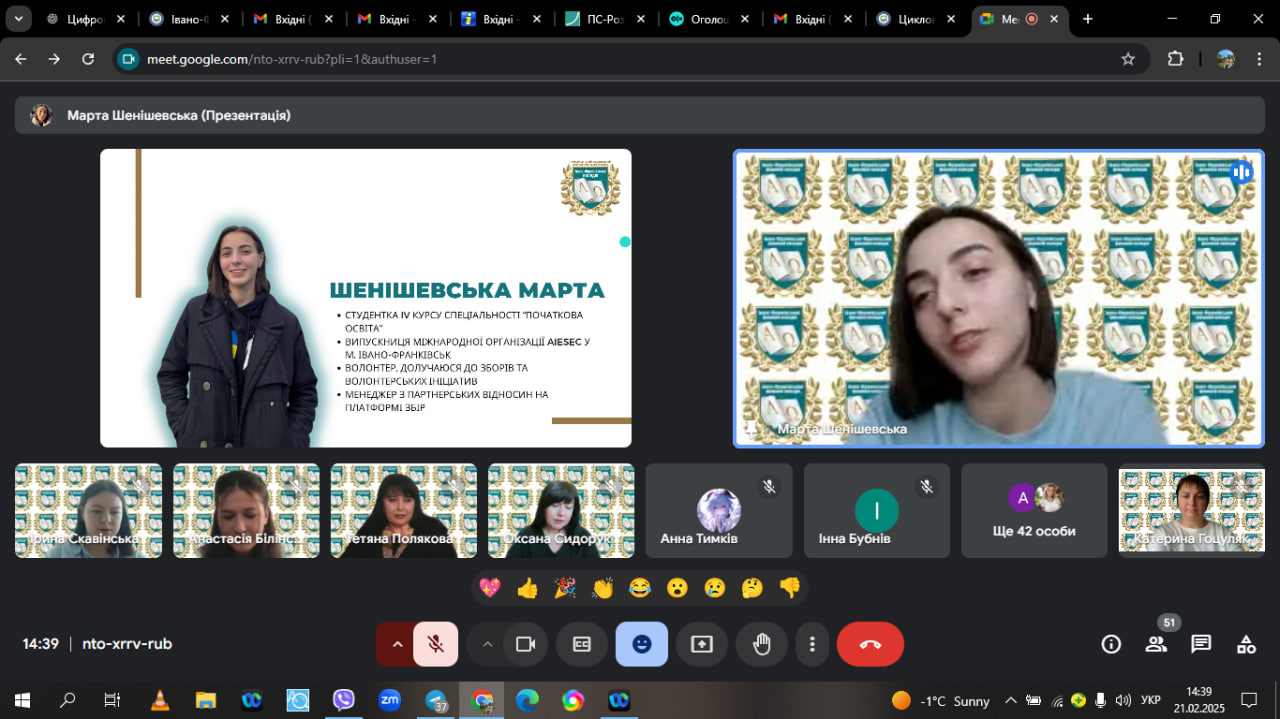Expand video settings arrow beside camera

pyautogui.click(x=487, y=644)
